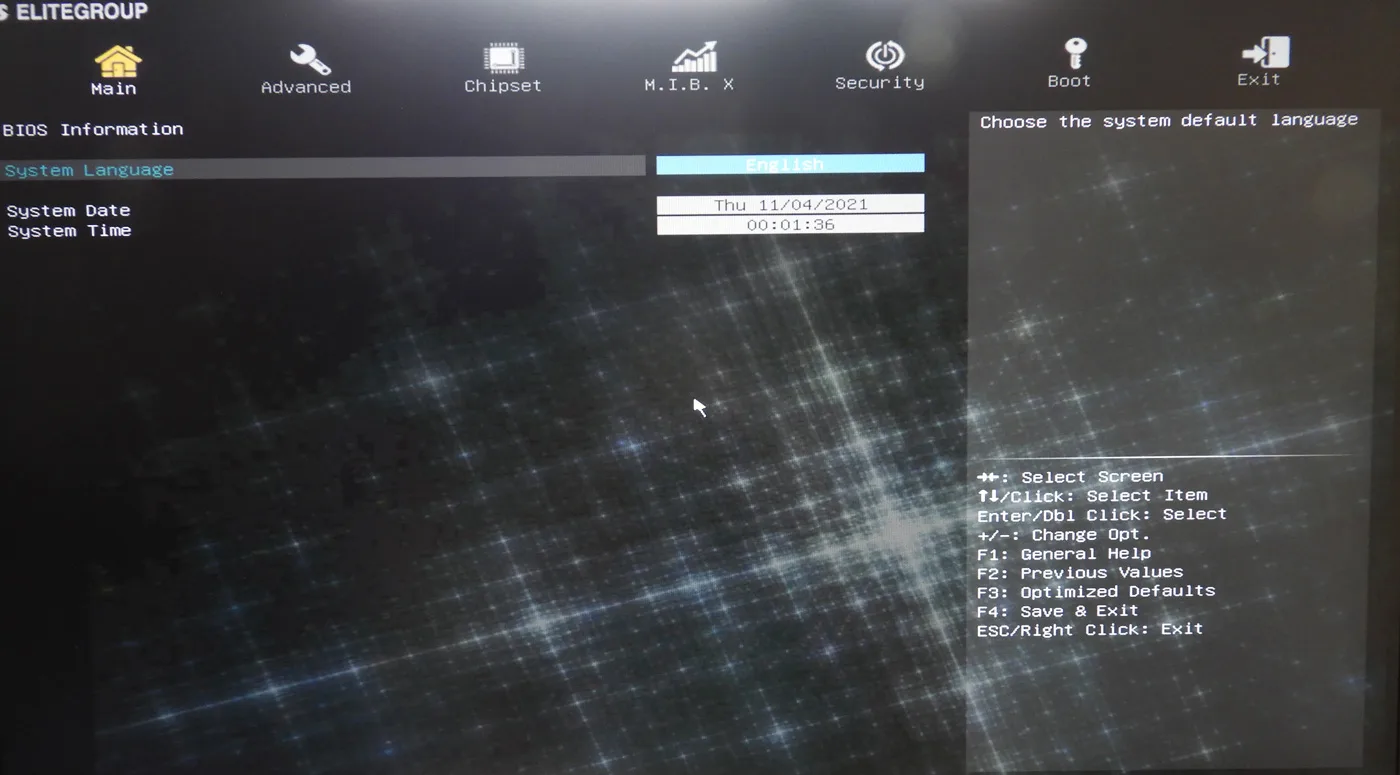Go to the Security tab label
The width and height of the screenshot is (1400, 775).
(880, 83)
